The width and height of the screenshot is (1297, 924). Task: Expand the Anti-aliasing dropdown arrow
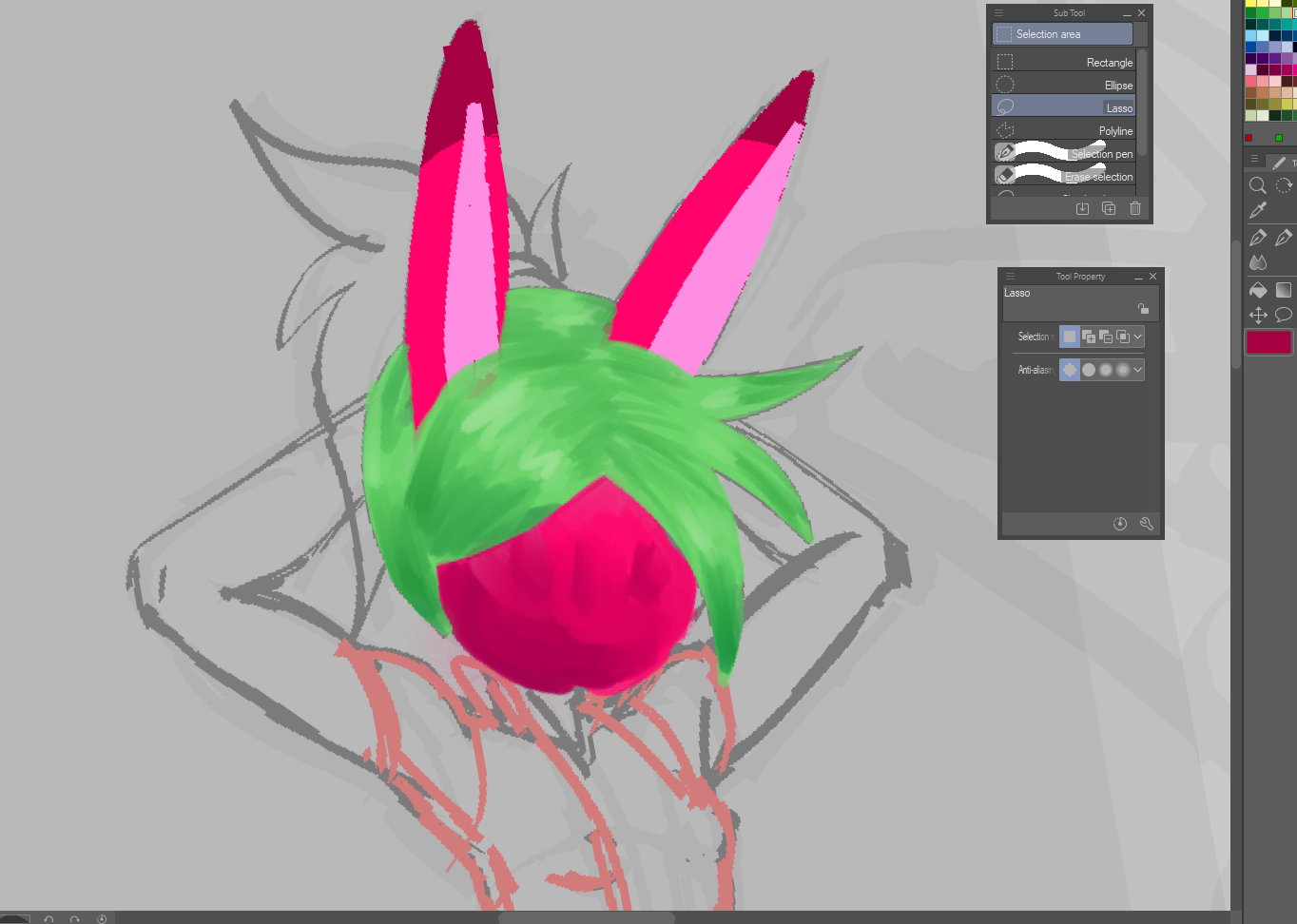[x=1137, y=370]
